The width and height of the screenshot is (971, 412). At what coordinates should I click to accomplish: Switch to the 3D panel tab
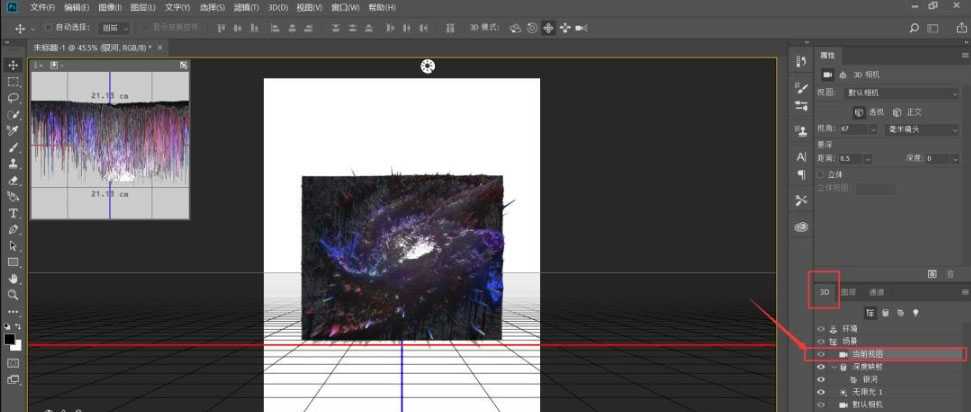pyautogui.click(x=825, y=292)
